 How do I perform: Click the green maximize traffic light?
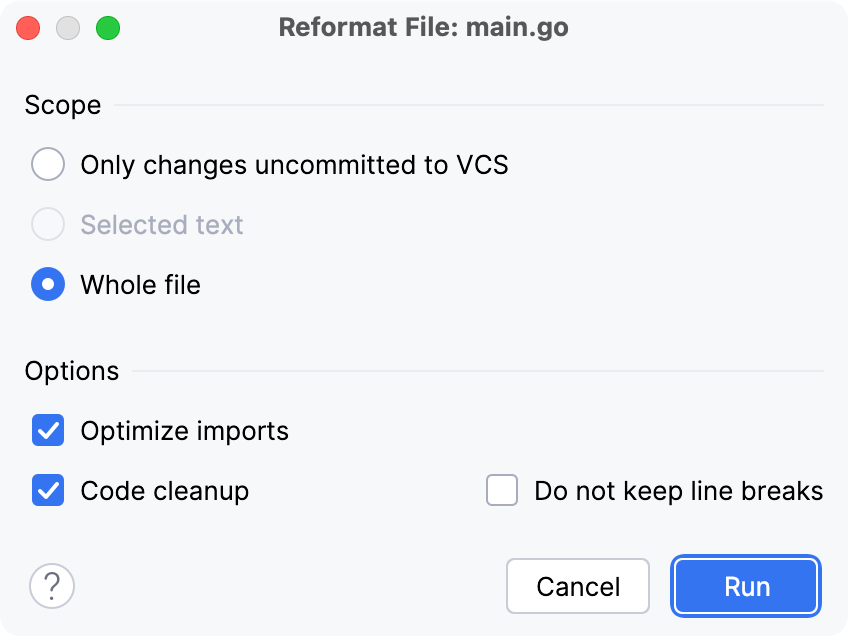coord(108,28)
